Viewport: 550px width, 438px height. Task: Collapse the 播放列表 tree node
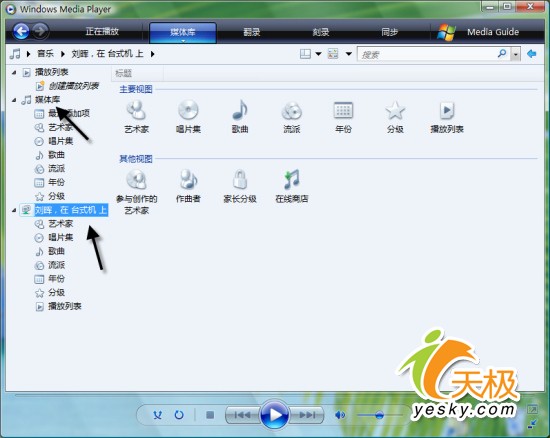click(14, 72)
